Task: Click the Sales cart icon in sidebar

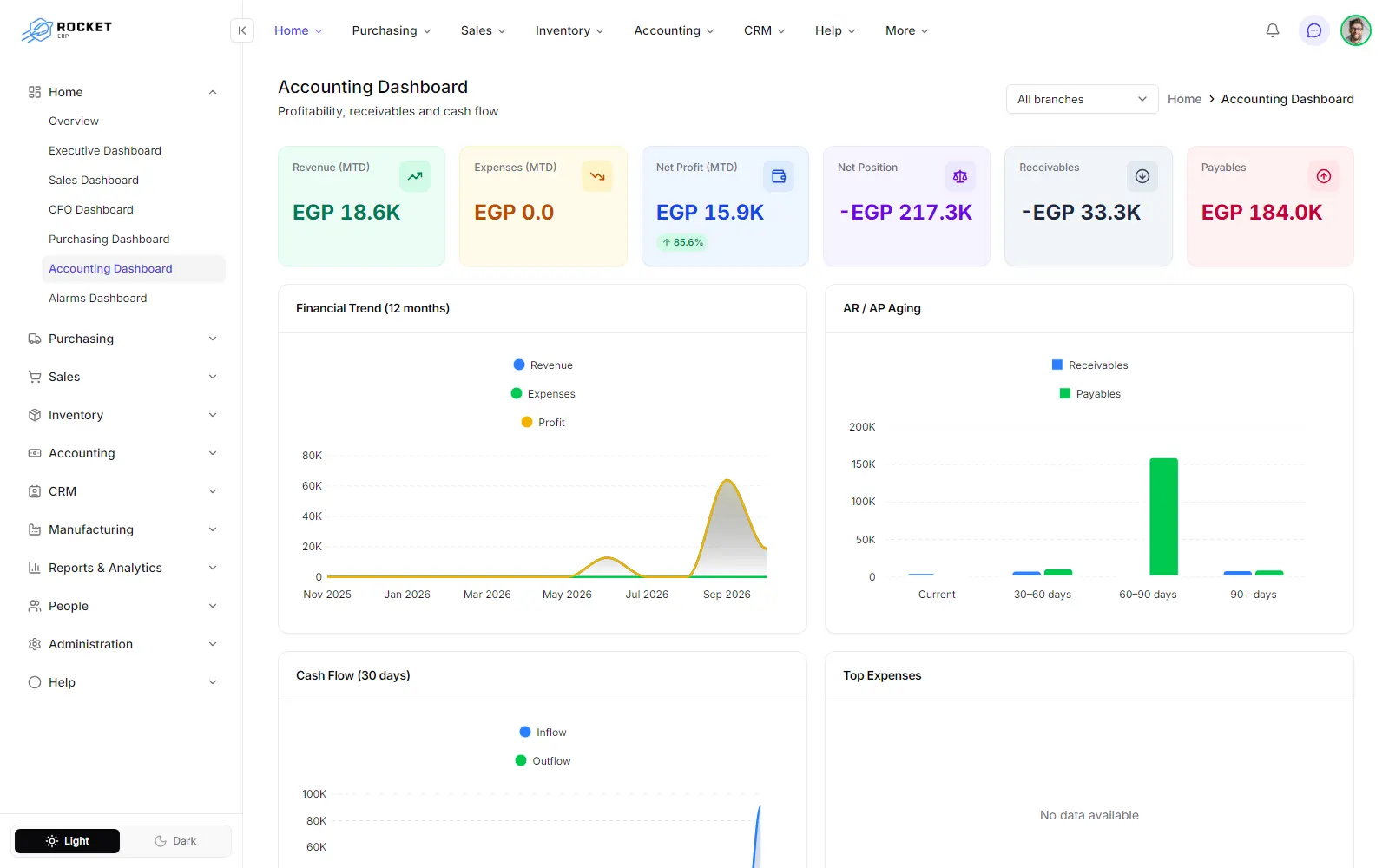Action: (x=35, y=377)
